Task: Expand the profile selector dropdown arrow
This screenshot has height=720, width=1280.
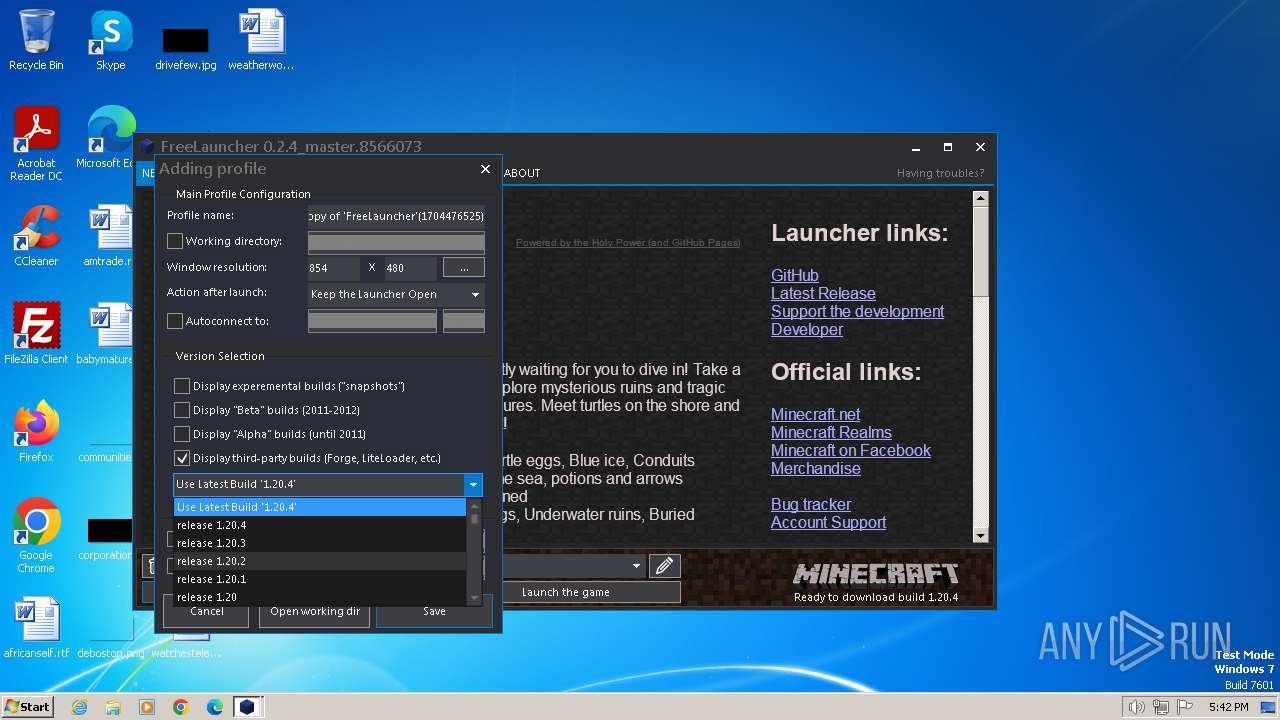Action: [x=636, y=566]
